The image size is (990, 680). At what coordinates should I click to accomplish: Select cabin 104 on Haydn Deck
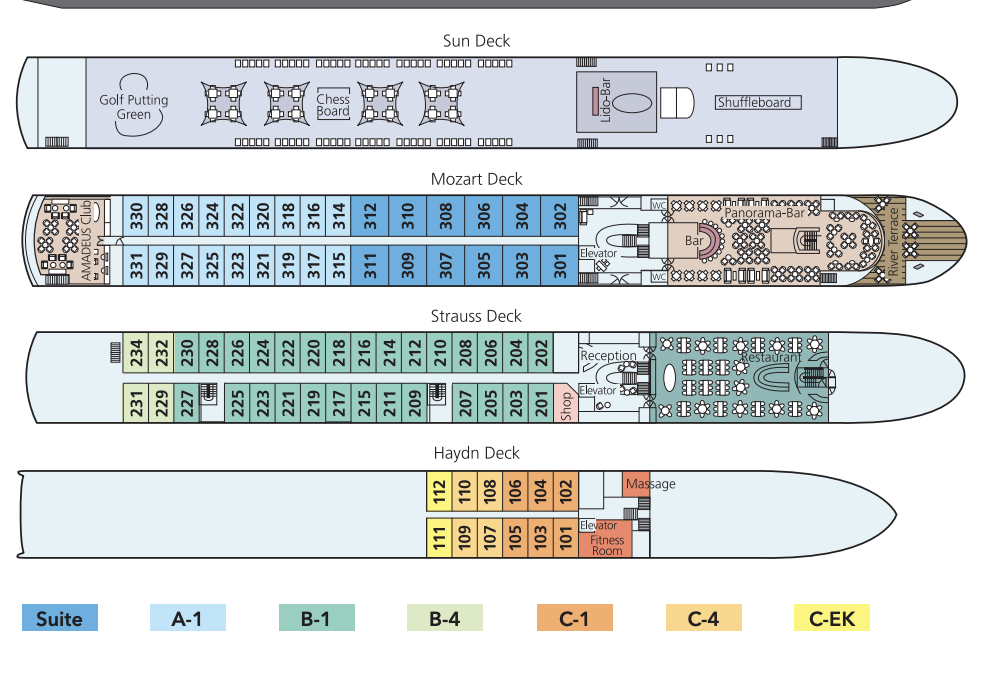(540, 491)
